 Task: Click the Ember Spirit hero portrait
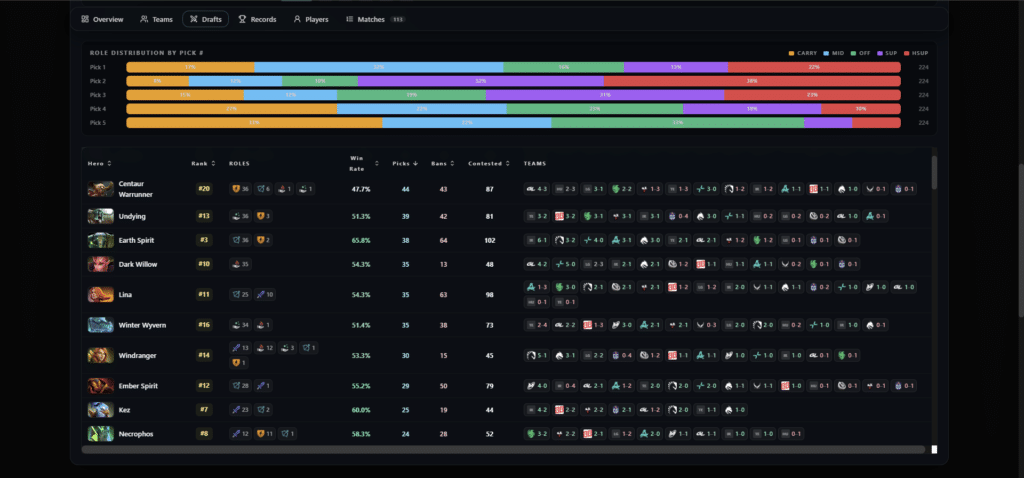point(101,385)
